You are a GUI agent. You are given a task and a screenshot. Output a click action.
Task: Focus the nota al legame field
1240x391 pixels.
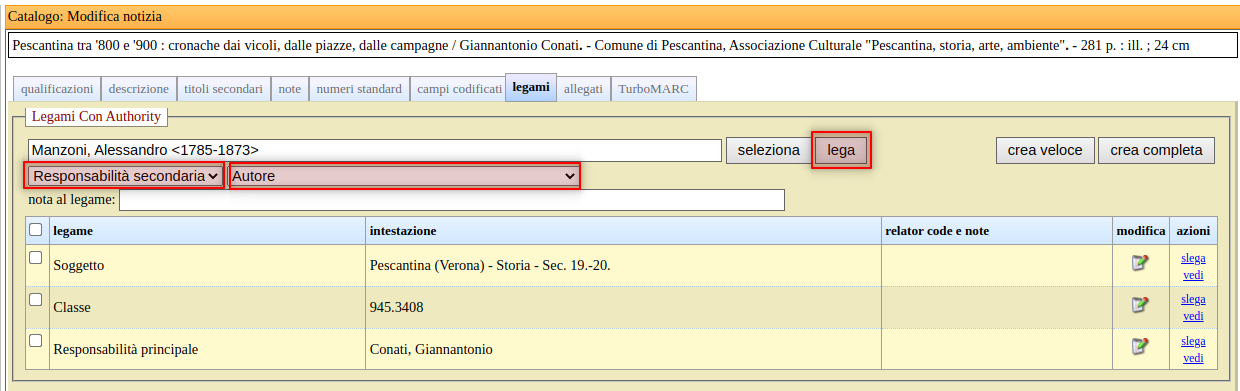point(451,200)
